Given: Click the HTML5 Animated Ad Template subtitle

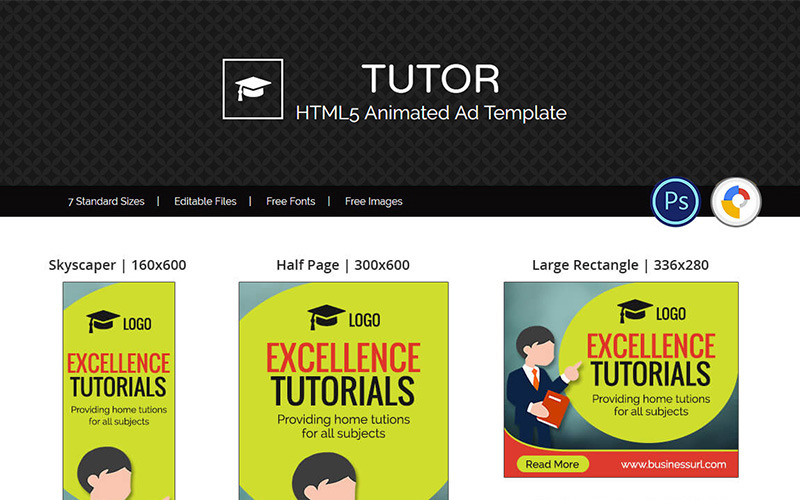Looking at the screenshot, I should (x=431, y=113).
